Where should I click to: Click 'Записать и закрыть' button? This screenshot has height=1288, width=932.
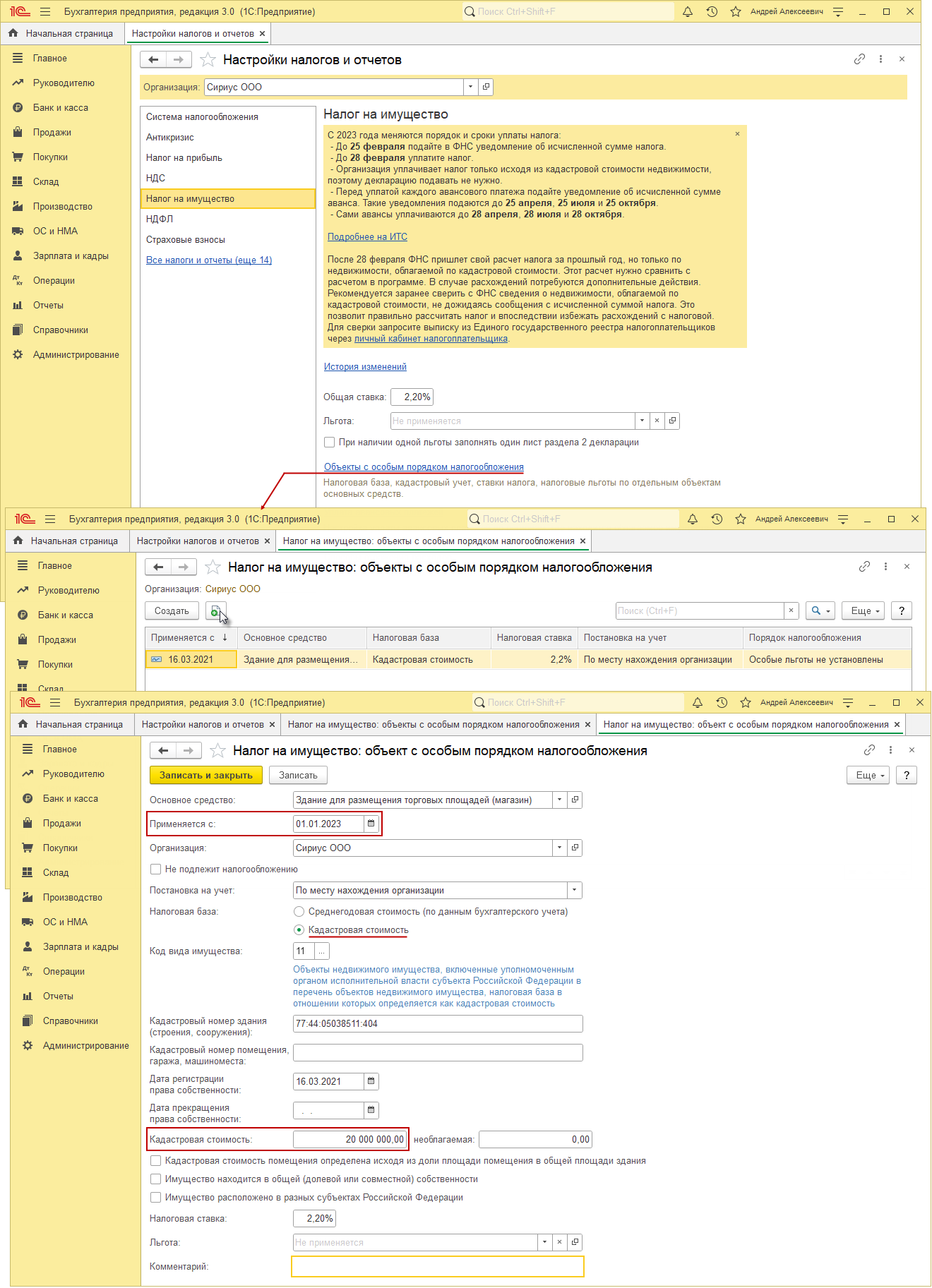(206, 776)
